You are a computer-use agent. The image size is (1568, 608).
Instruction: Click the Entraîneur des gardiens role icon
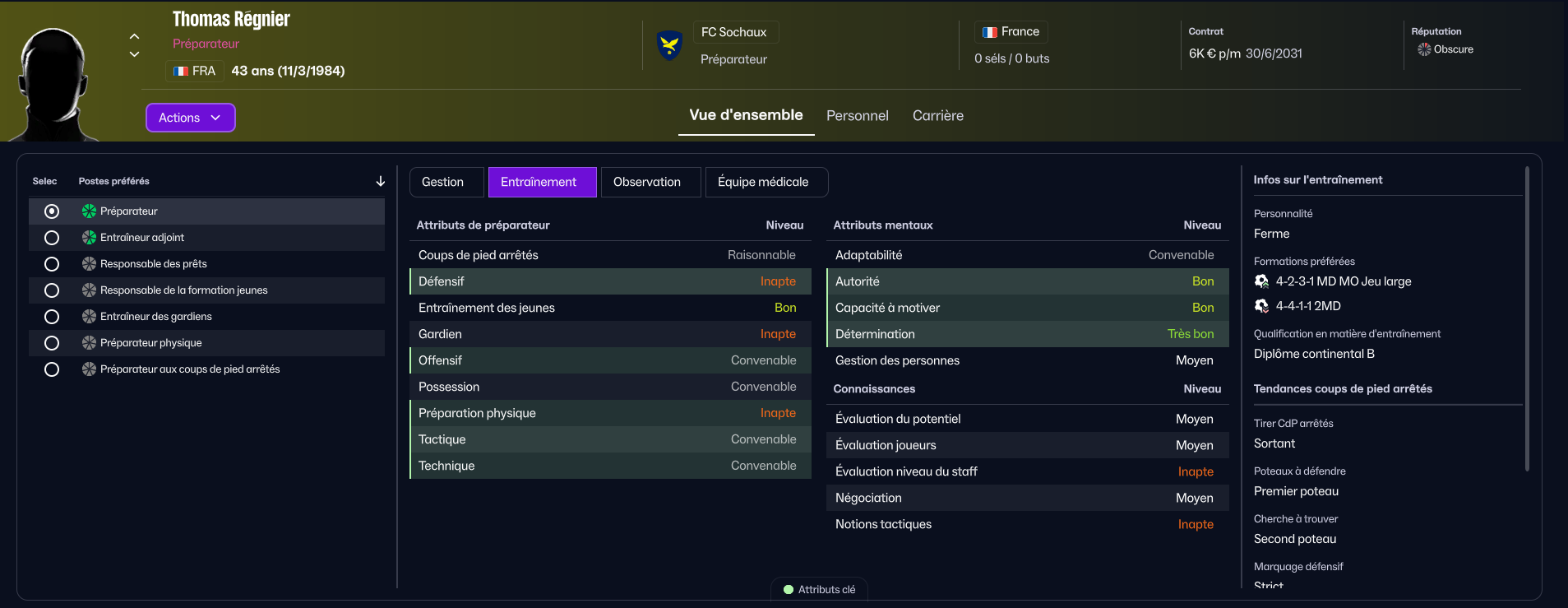point(89,317)
